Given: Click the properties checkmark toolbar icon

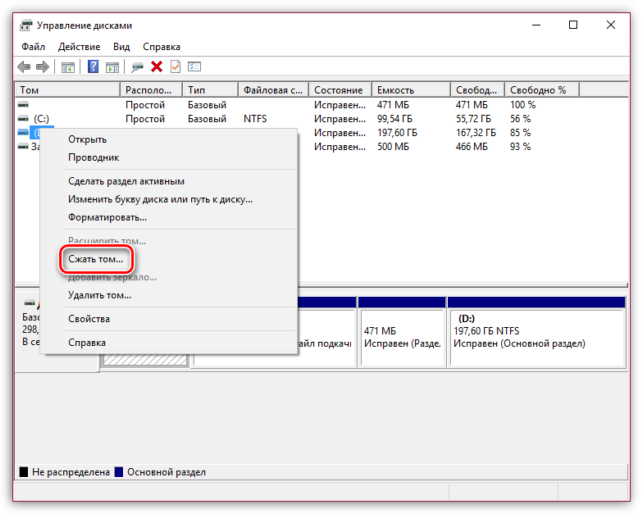Looking at the screenshot, I should click(176, 66).
